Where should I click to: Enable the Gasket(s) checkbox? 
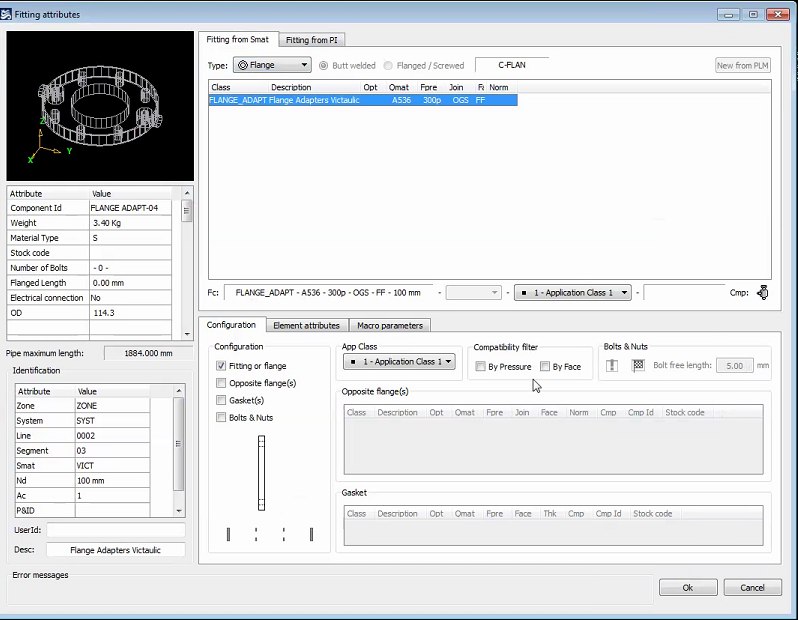point(221,400)
